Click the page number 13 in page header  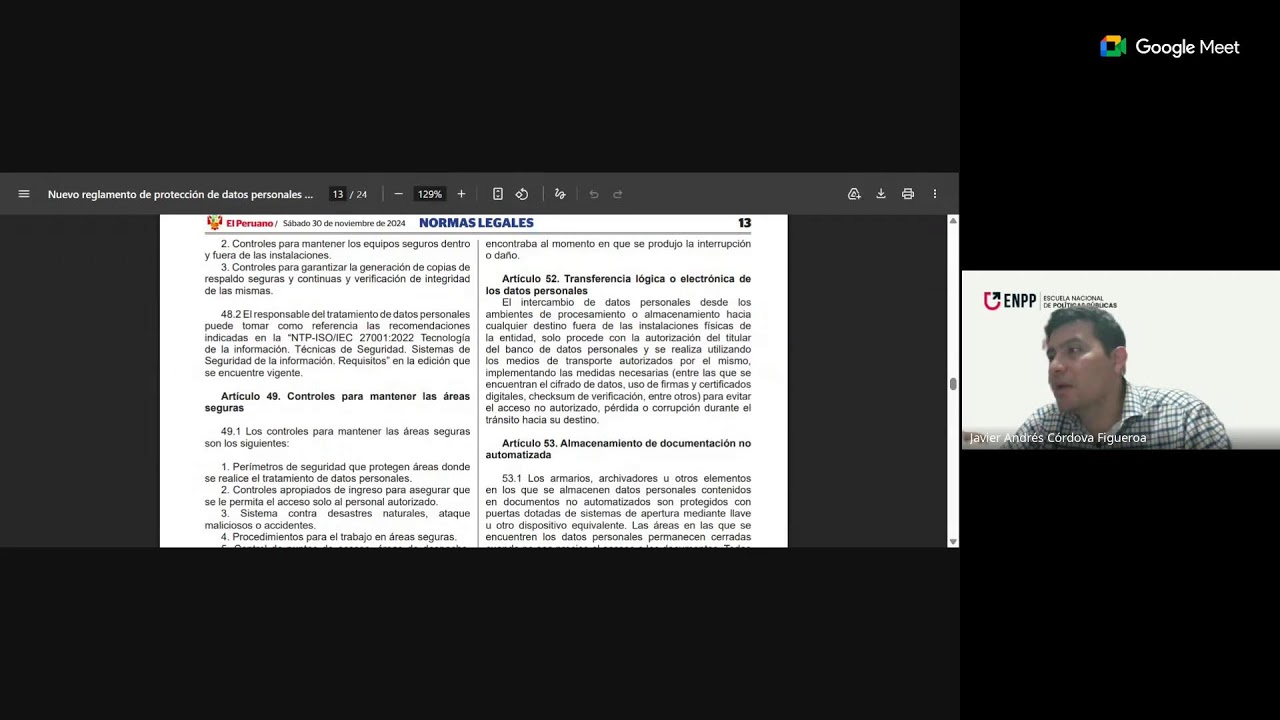(744, 223)
